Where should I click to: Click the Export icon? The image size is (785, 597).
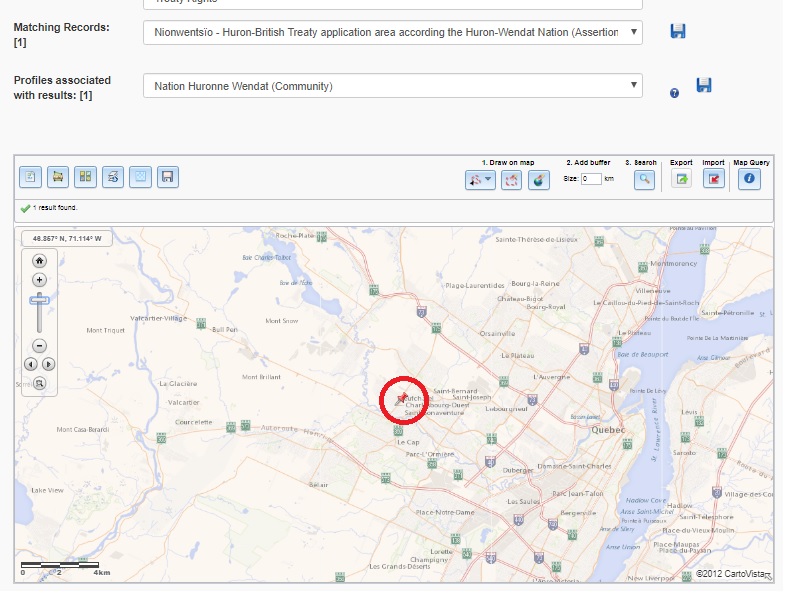pyautogui.click(x=682, y=179)
